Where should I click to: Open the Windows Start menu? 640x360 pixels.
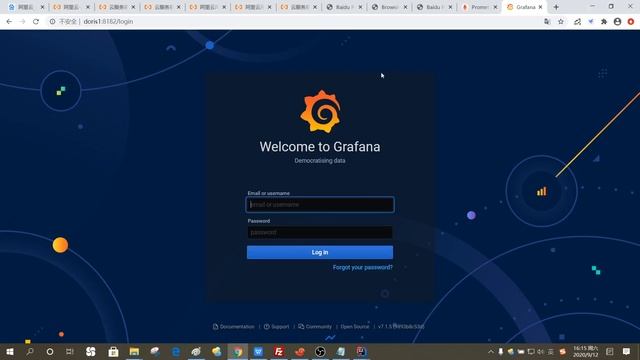coord(10,351)
